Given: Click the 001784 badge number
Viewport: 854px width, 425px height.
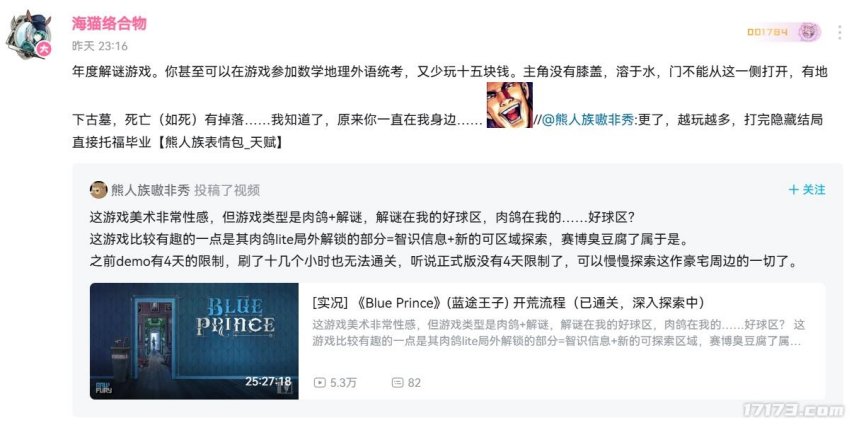Looking at the screenshot, I should (x=767, y=32).
